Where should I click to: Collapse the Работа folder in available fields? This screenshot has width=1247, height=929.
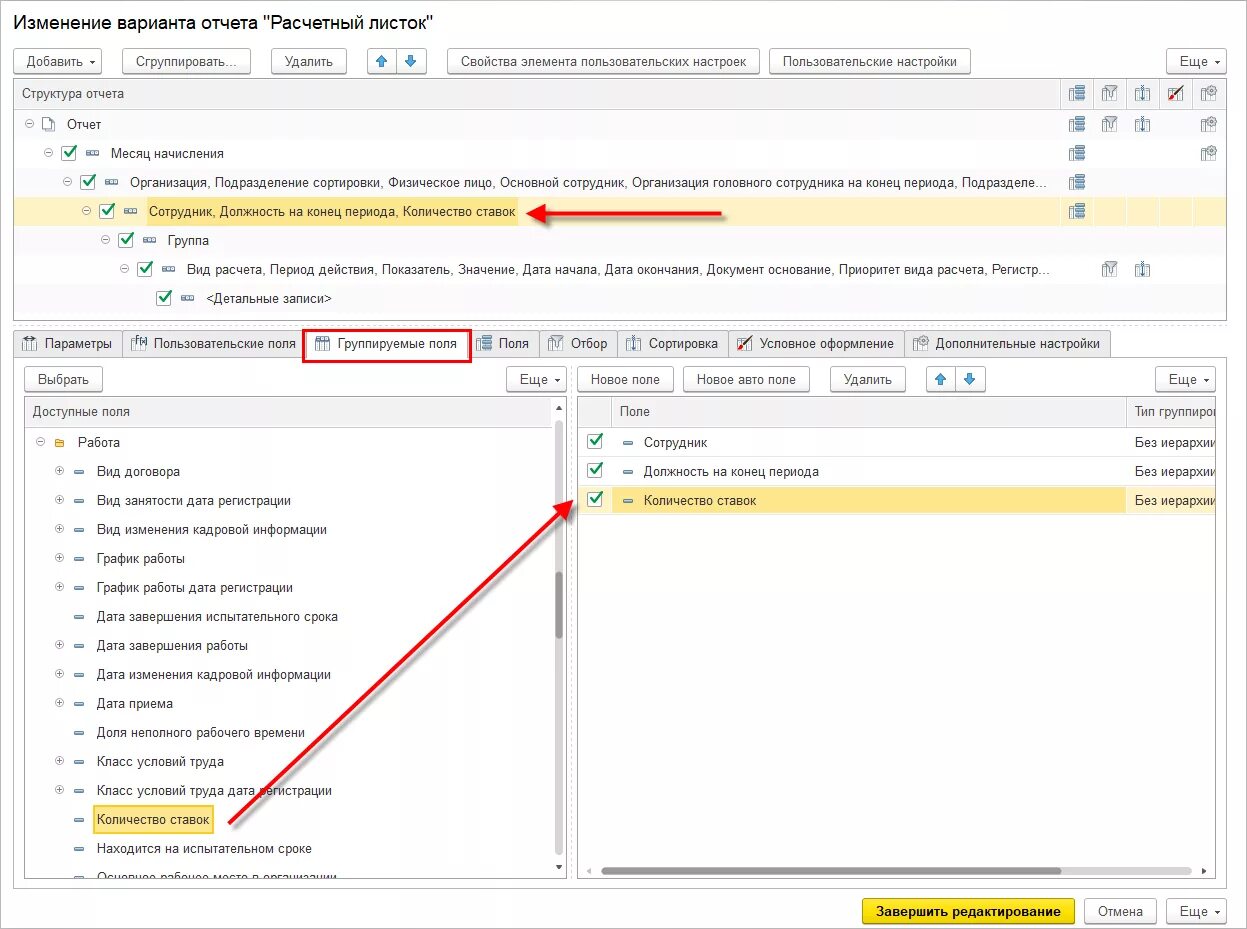click(x=40, y=443)
